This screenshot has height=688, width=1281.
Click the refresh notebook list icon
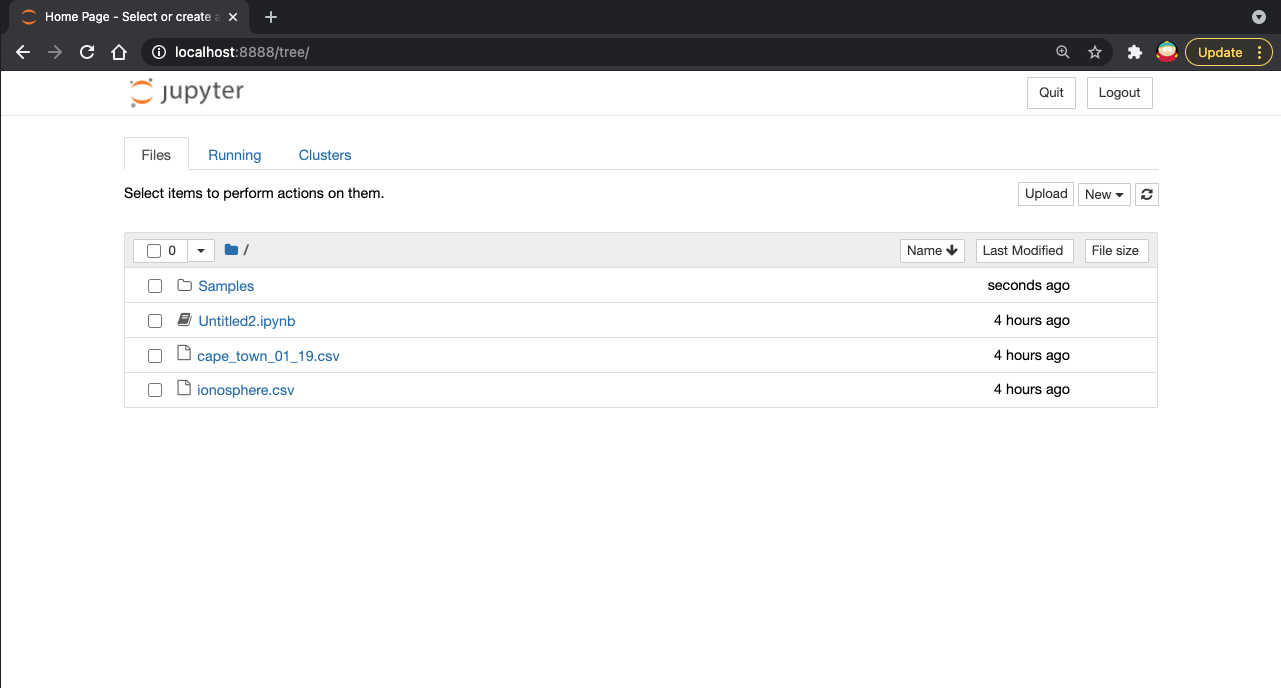pos(1148,194)
